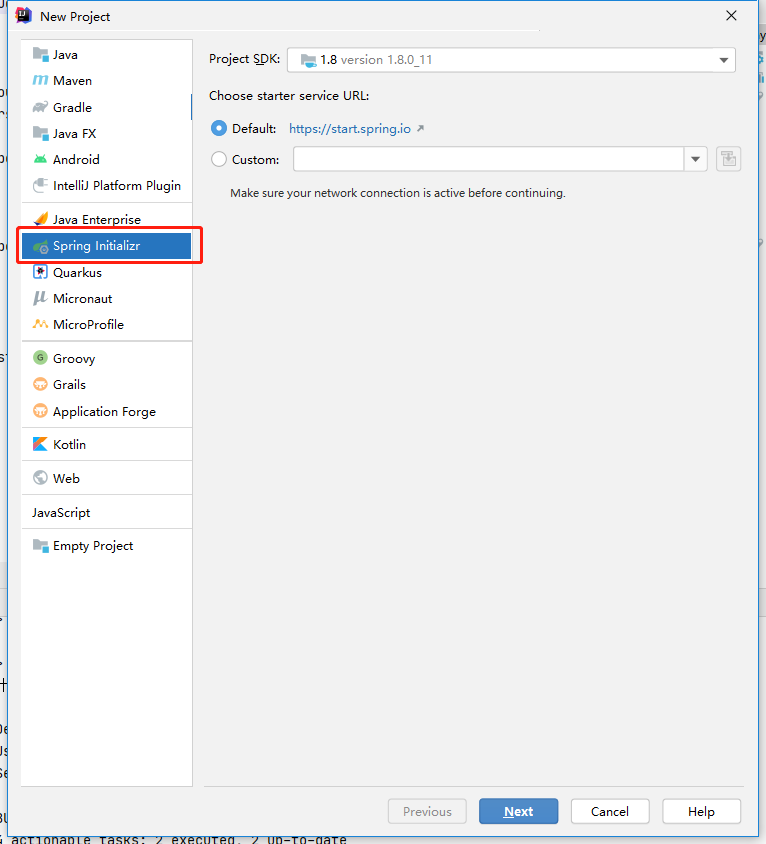766x844 pixels.
Task: Click the Gradle elephant icon
Action: (x=40, y=107)
